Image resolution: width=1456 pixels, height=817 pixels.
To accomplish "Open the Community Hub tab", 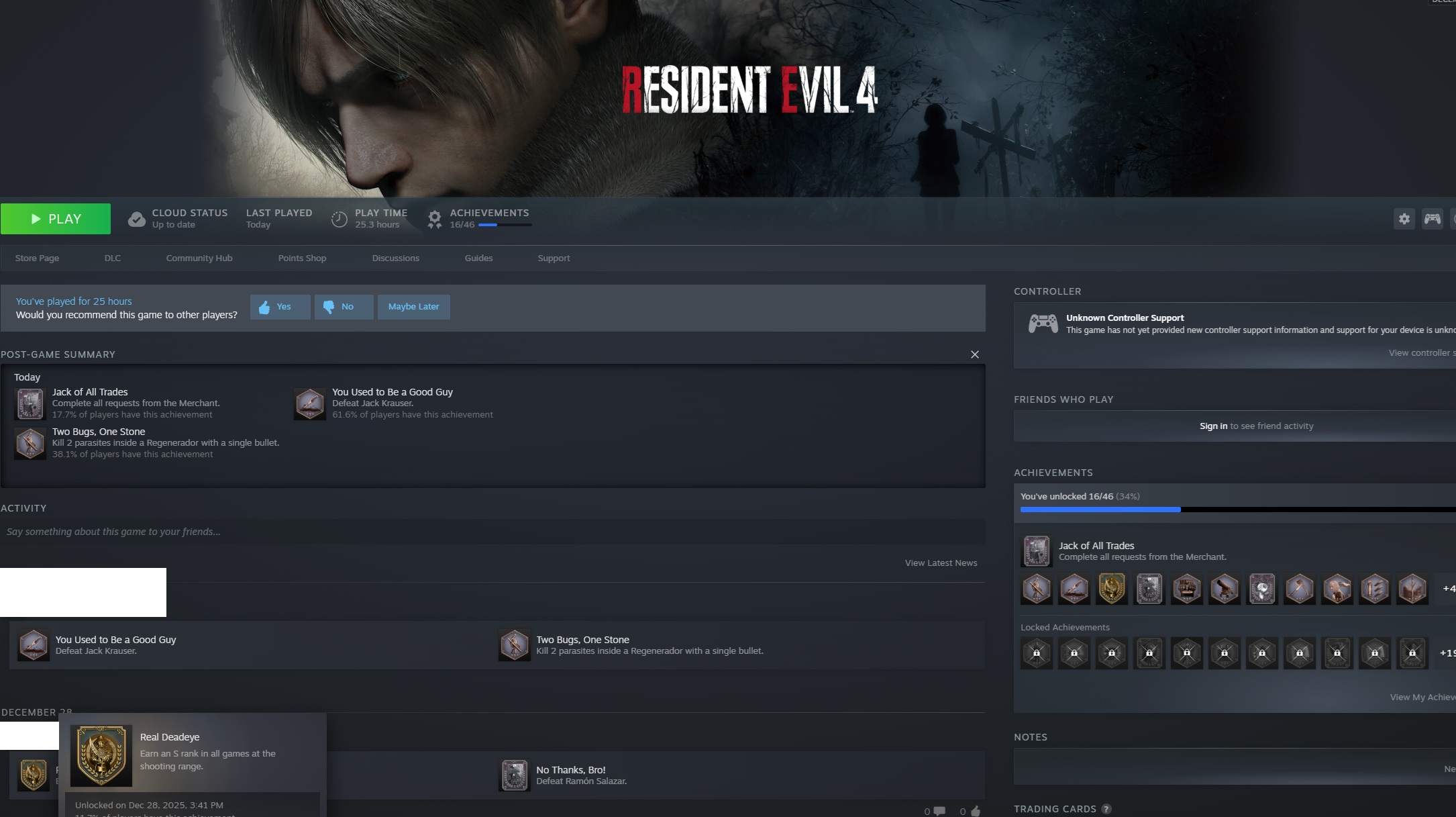I will [x=199, y=258].
